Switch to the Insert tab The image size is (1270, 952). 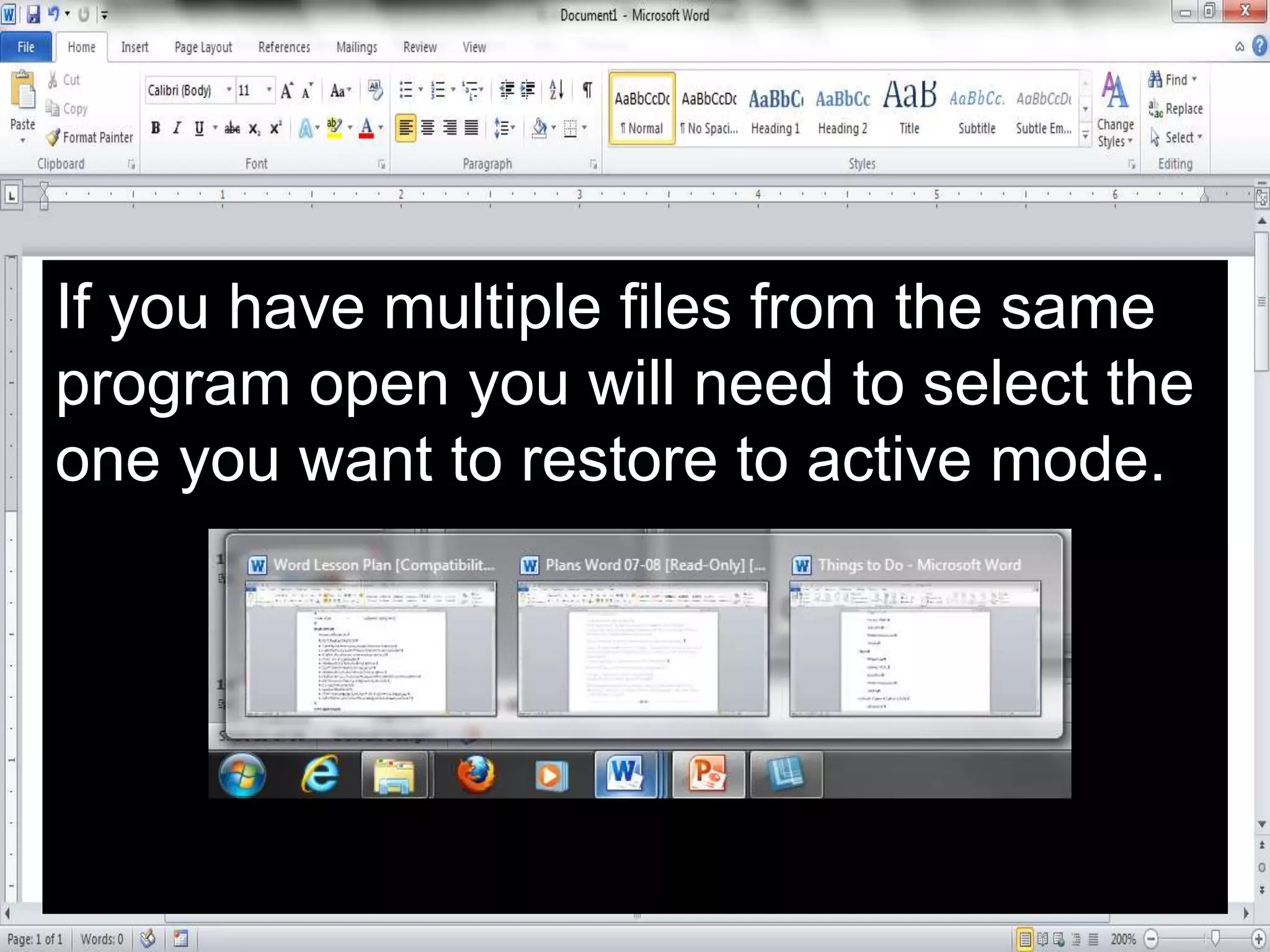click(135, 47)
